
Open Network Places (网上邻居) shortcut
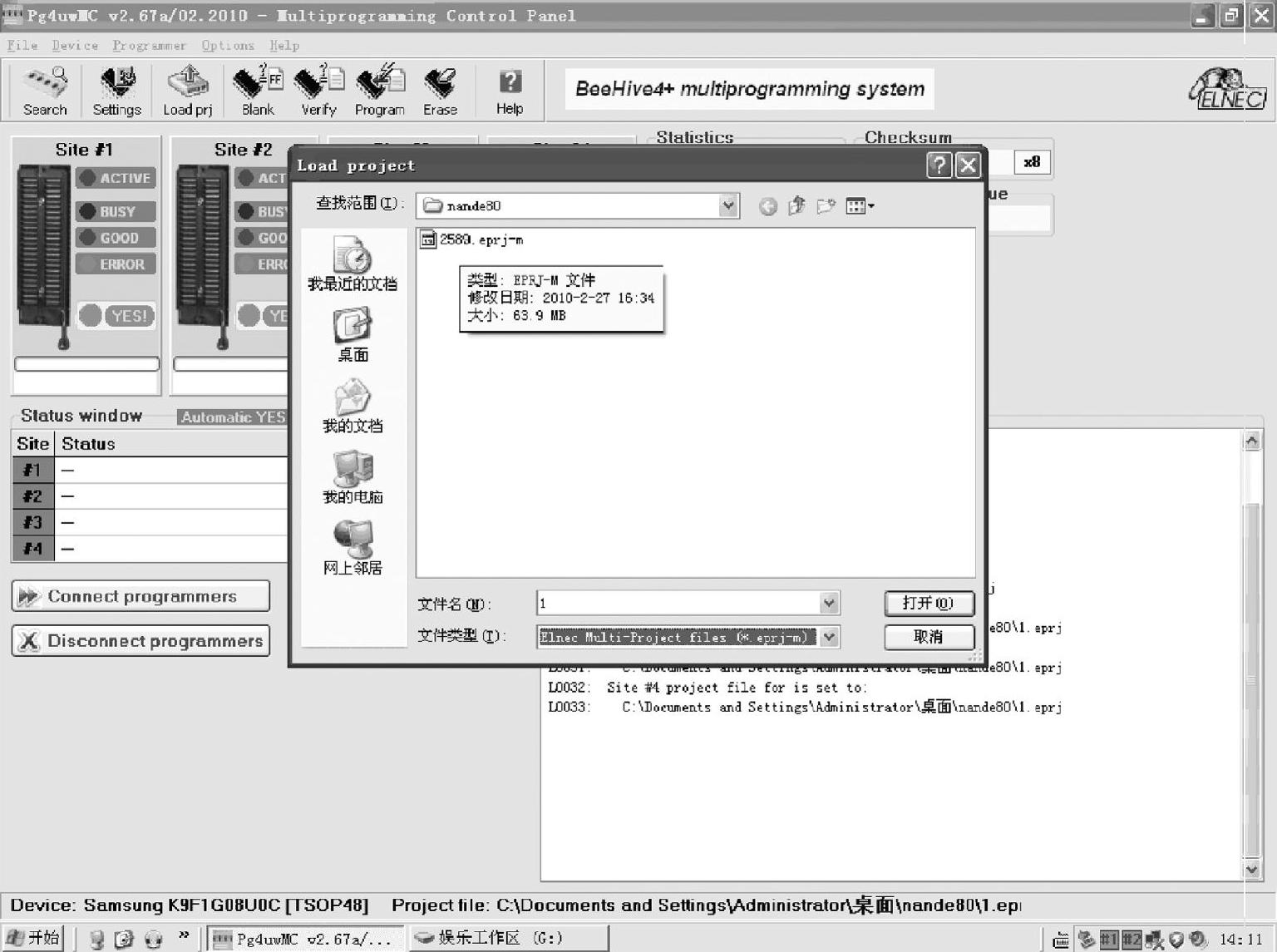click(353, 549)
